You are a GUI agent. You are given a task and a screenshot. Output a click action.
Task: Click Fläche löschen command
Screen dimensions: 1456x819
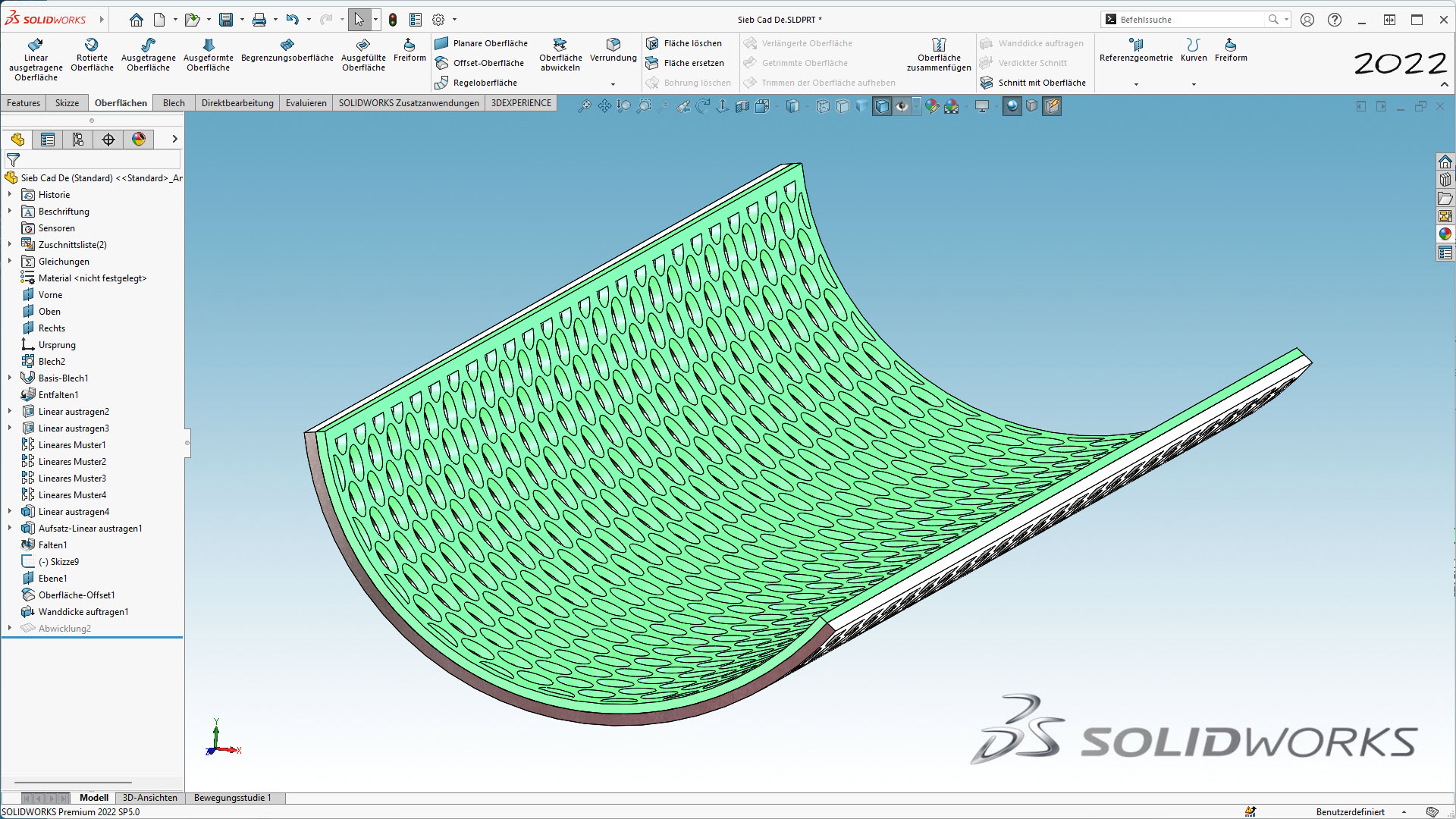coord(684,43)
